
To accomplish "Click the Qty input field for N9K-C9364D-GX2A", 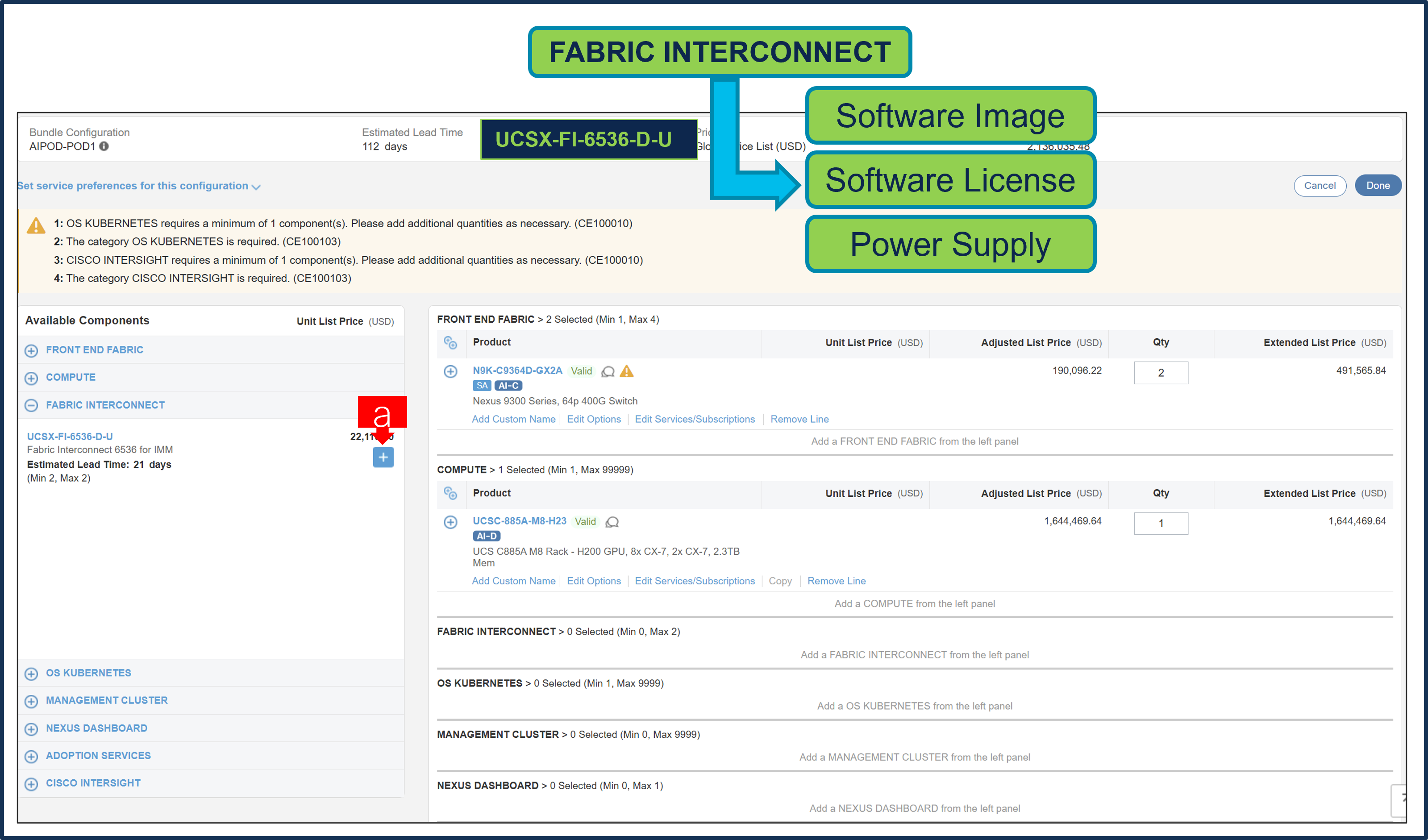I will 1161,373.
